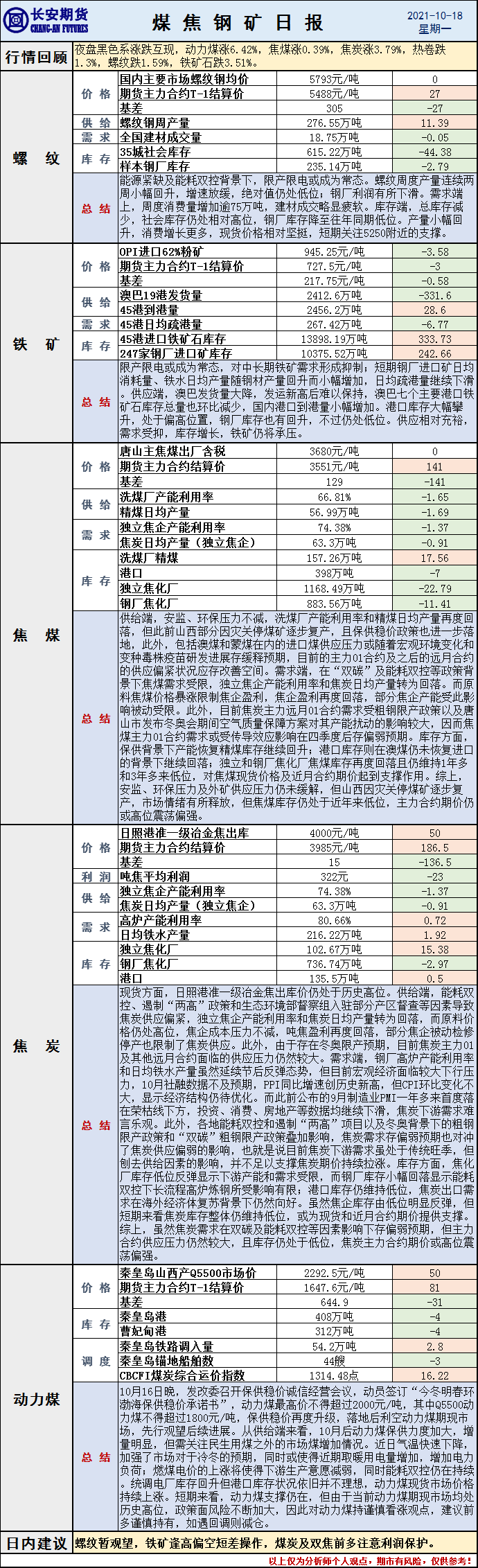Click the change value 242.66
The image size is (478, 1568).
point(434,354)
